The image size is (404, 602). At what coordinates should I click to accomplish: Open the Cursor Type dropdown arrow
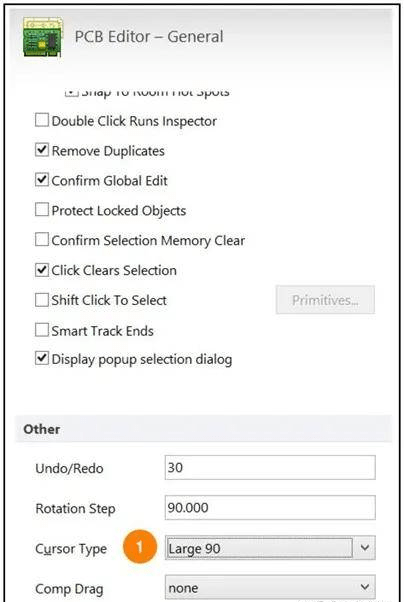364,548
